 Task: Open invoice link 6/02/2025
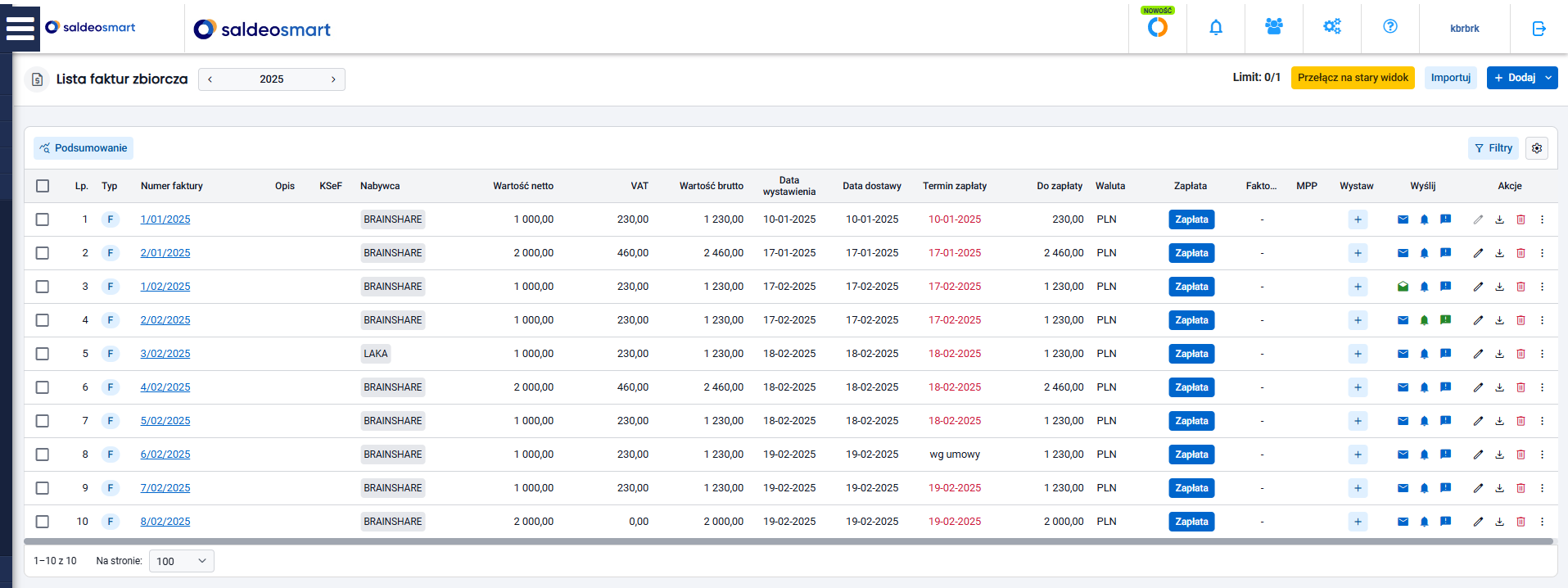coord(165,455)
